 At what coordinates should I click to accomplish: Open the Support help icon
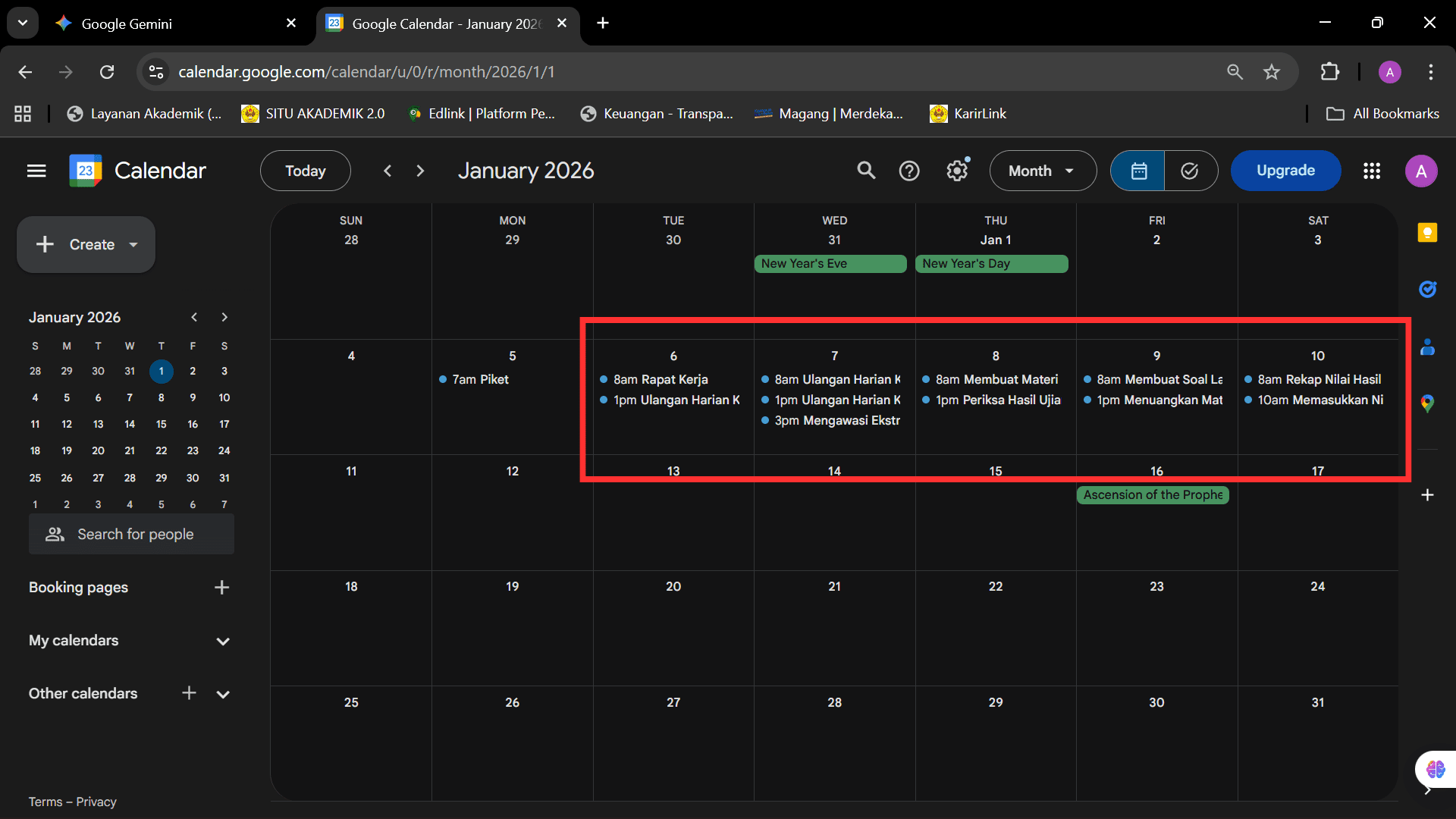point(909,171)
